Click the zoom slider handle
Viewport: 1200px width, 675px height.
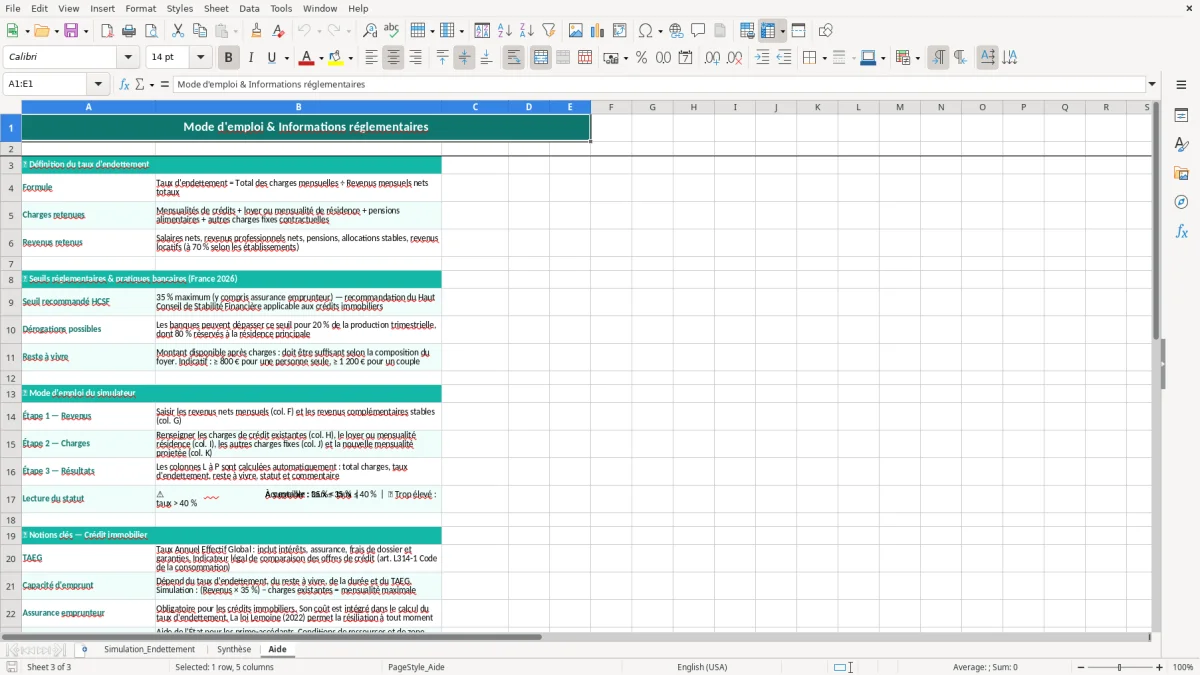[x=1120, y=667]
